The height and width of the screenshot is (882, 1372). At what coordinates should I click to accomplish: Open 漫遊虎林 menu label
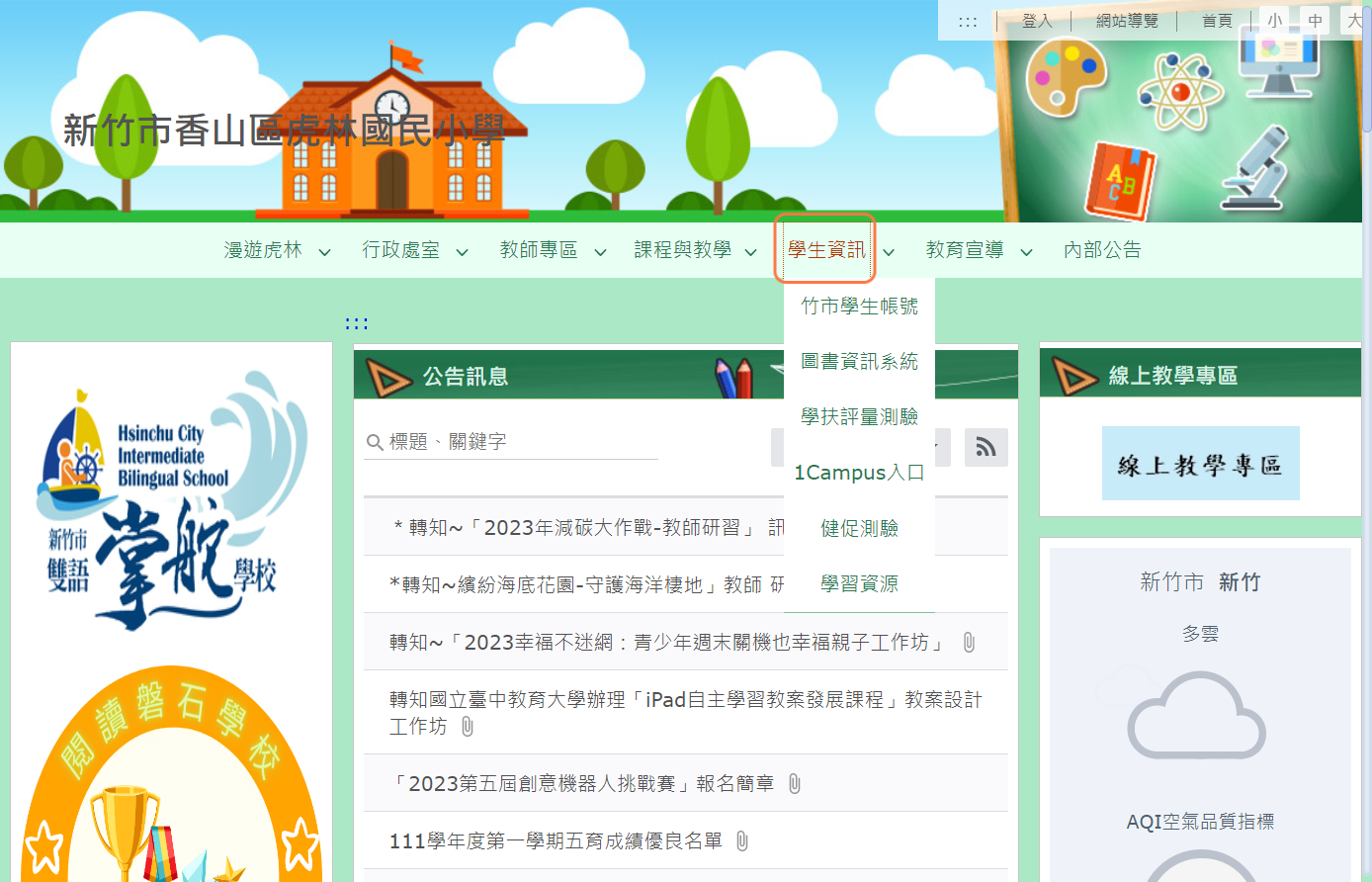(x=263, y=250)
